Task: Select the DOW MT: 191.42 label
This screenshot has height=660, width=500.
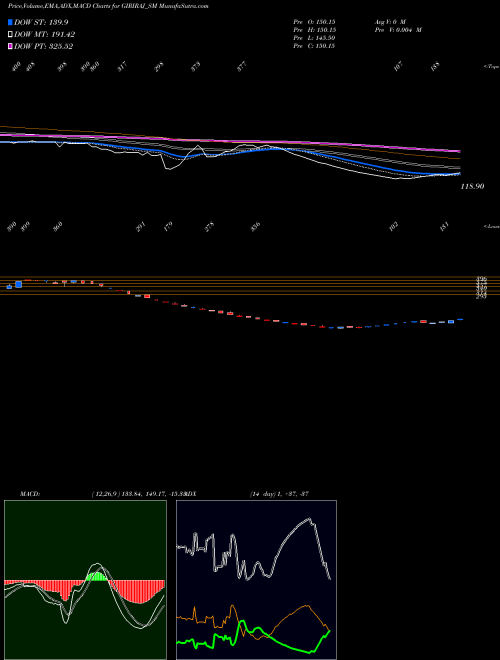Action: tap(45, 35)
